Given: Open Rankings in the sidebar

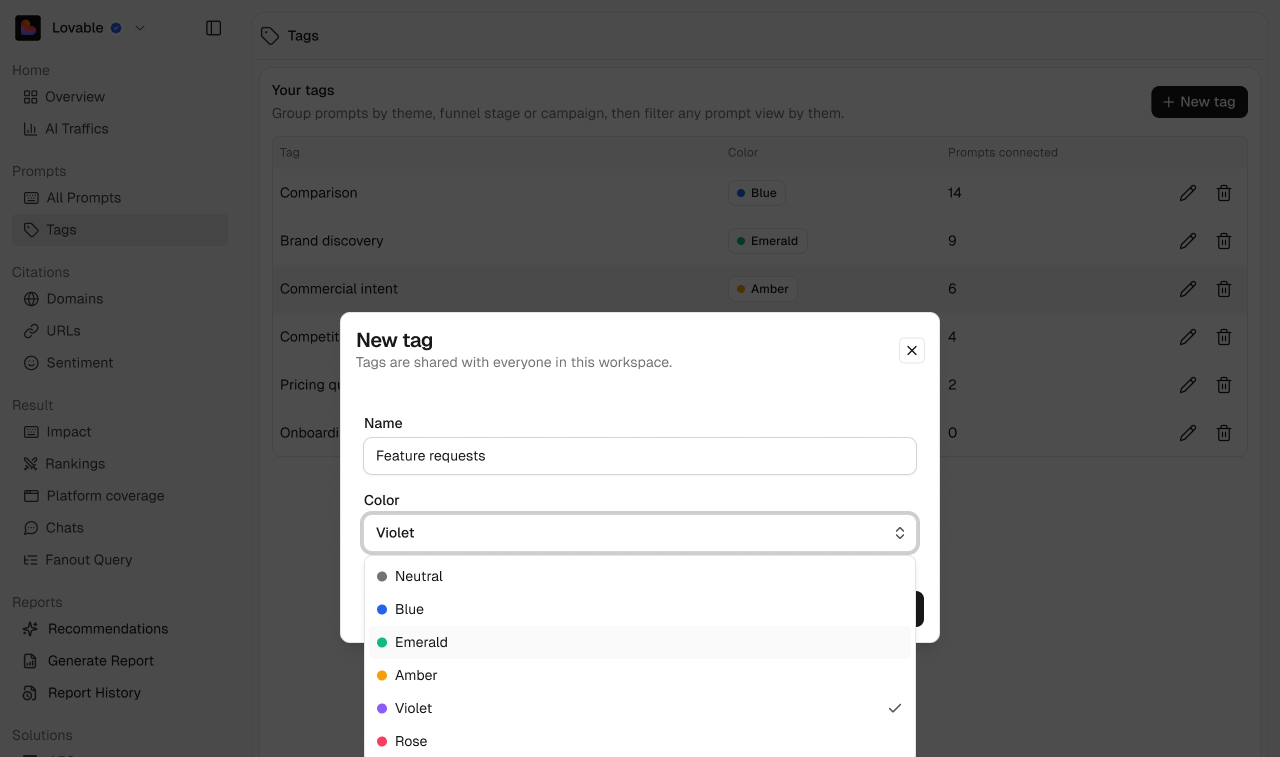Looking at the screenshot, I should click(x=120, y=464).
